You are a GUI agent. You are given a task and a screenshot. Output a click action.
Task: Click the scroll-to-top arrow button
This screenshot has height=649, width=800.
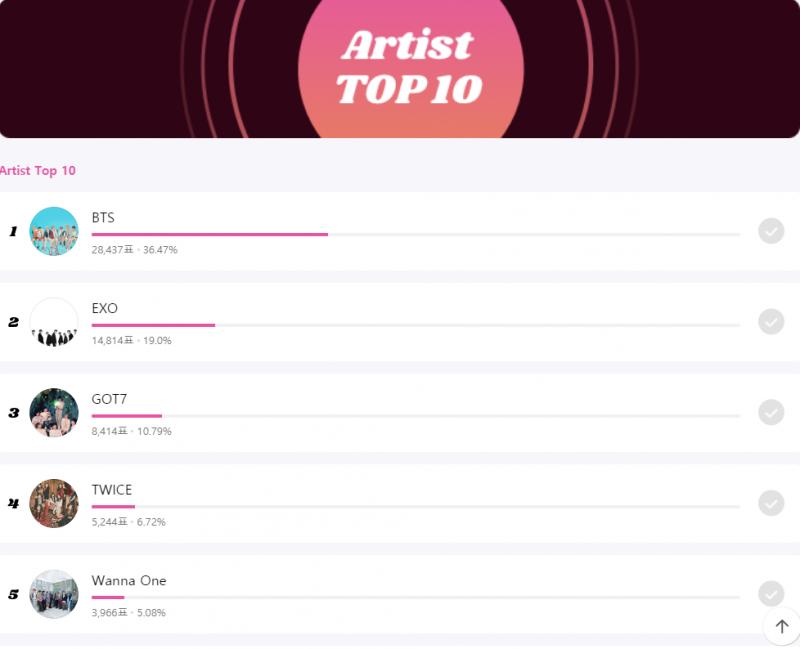tap(782, 626)
